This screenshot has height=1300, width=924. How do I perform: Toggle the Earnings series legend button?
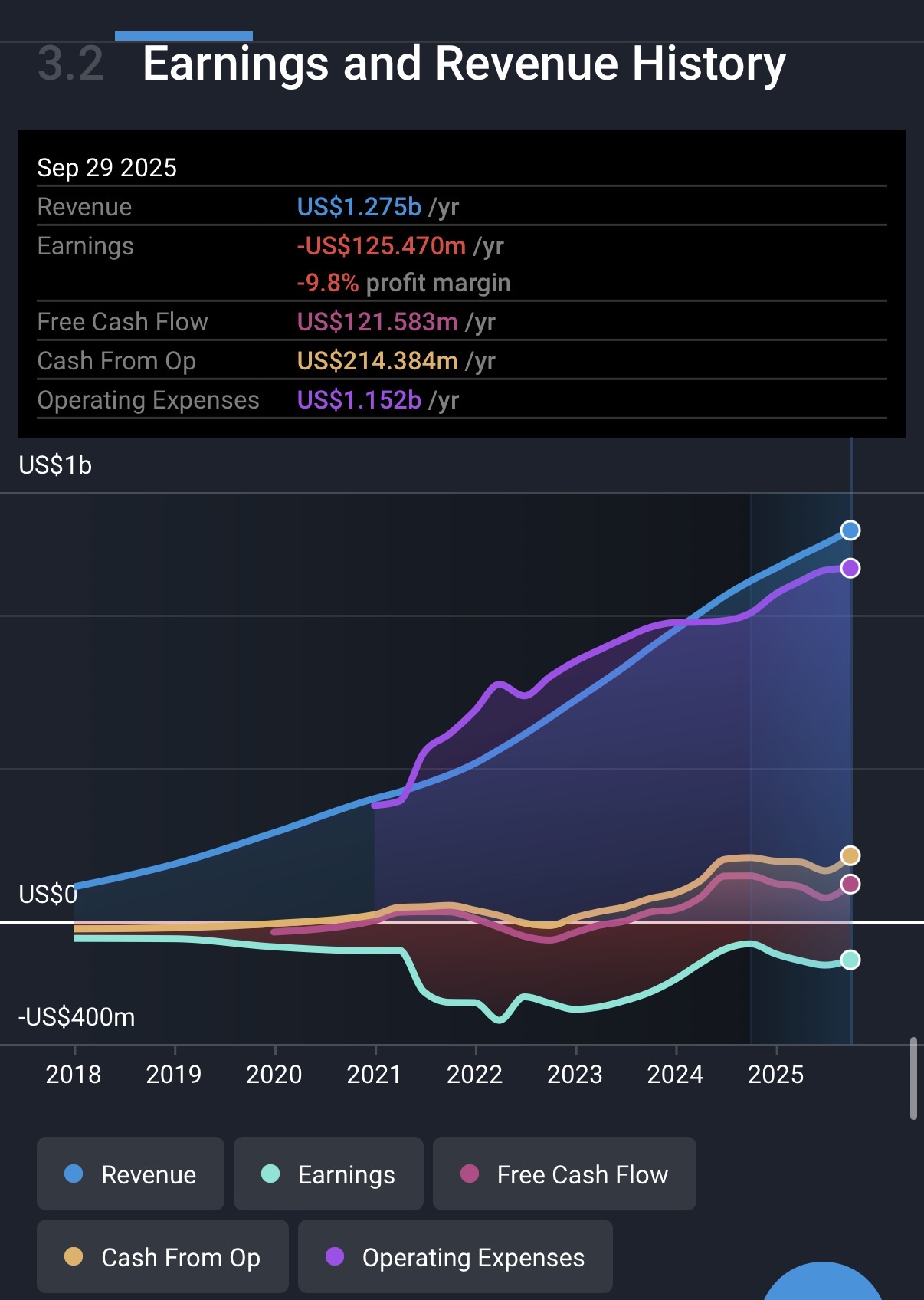coord(328,1174)
